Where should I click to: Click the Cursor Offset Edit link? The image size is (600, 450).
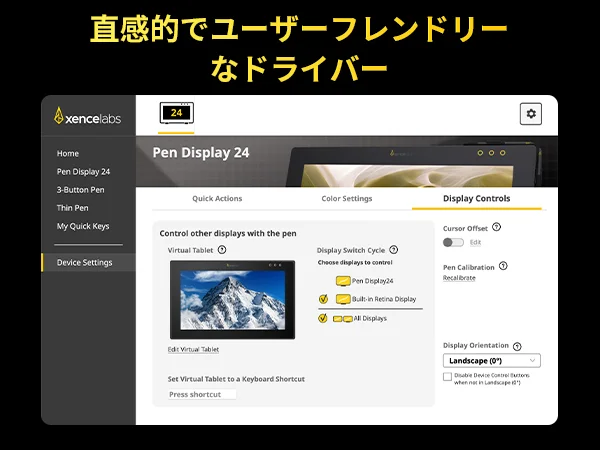(475, 242)
